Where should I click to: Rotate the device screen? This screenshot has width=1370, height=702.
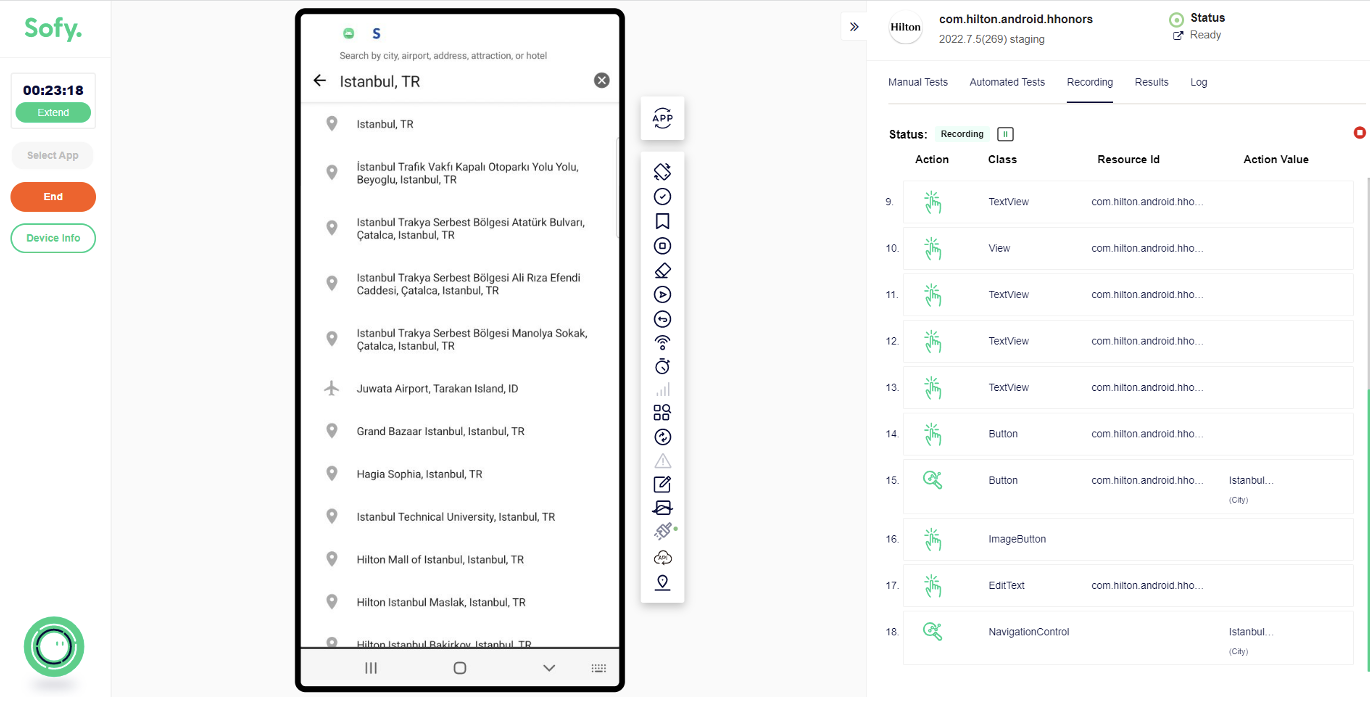(662, 172)
